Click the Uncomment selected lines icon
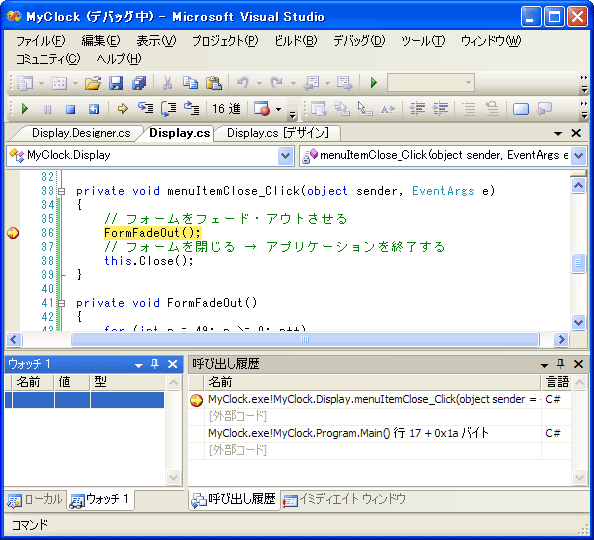 pyautogui.click(x=492, y=109)
